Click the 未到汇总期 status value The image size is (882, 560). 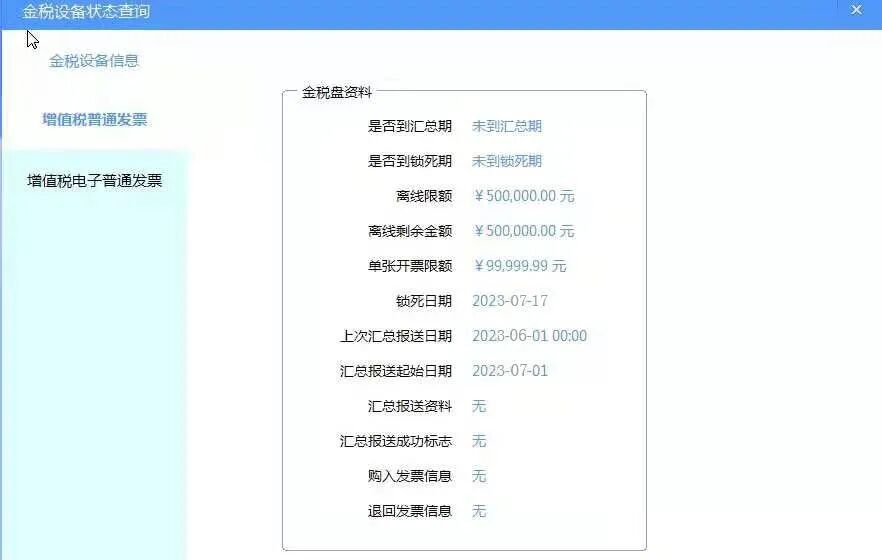[507, 126]
